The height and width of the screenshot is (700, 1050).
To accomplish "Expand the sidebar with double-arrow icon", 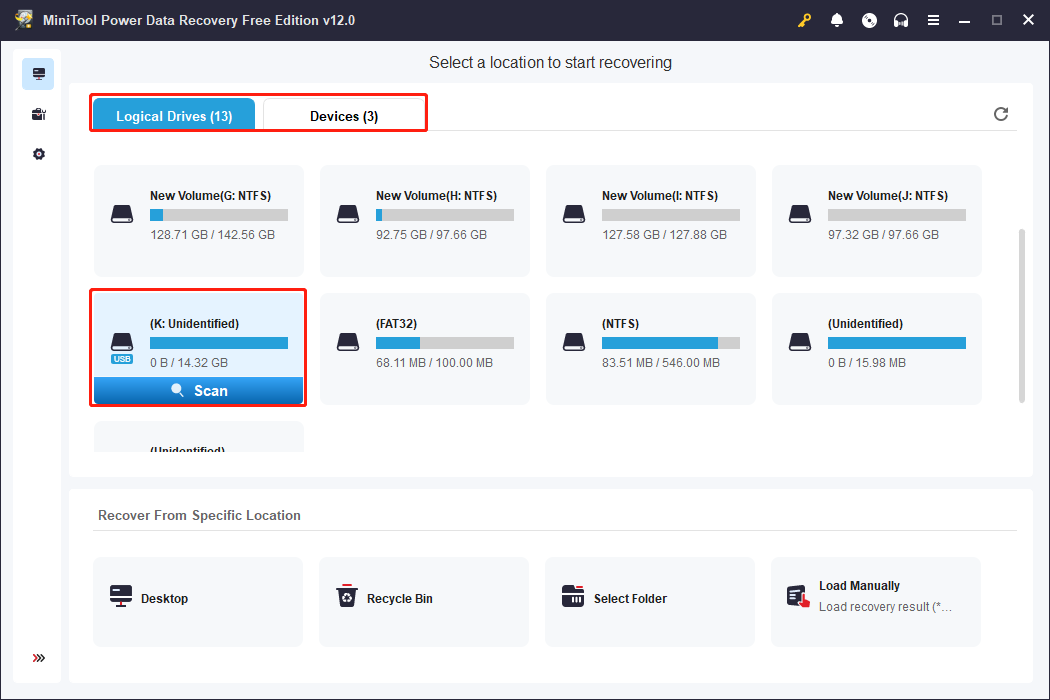I will (x=38, y=658).
